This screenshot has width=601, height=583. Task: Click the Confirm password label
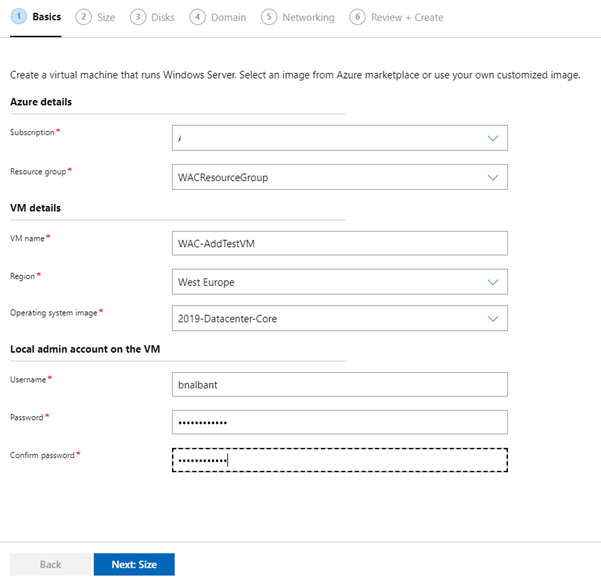click(x=42, y=455)
